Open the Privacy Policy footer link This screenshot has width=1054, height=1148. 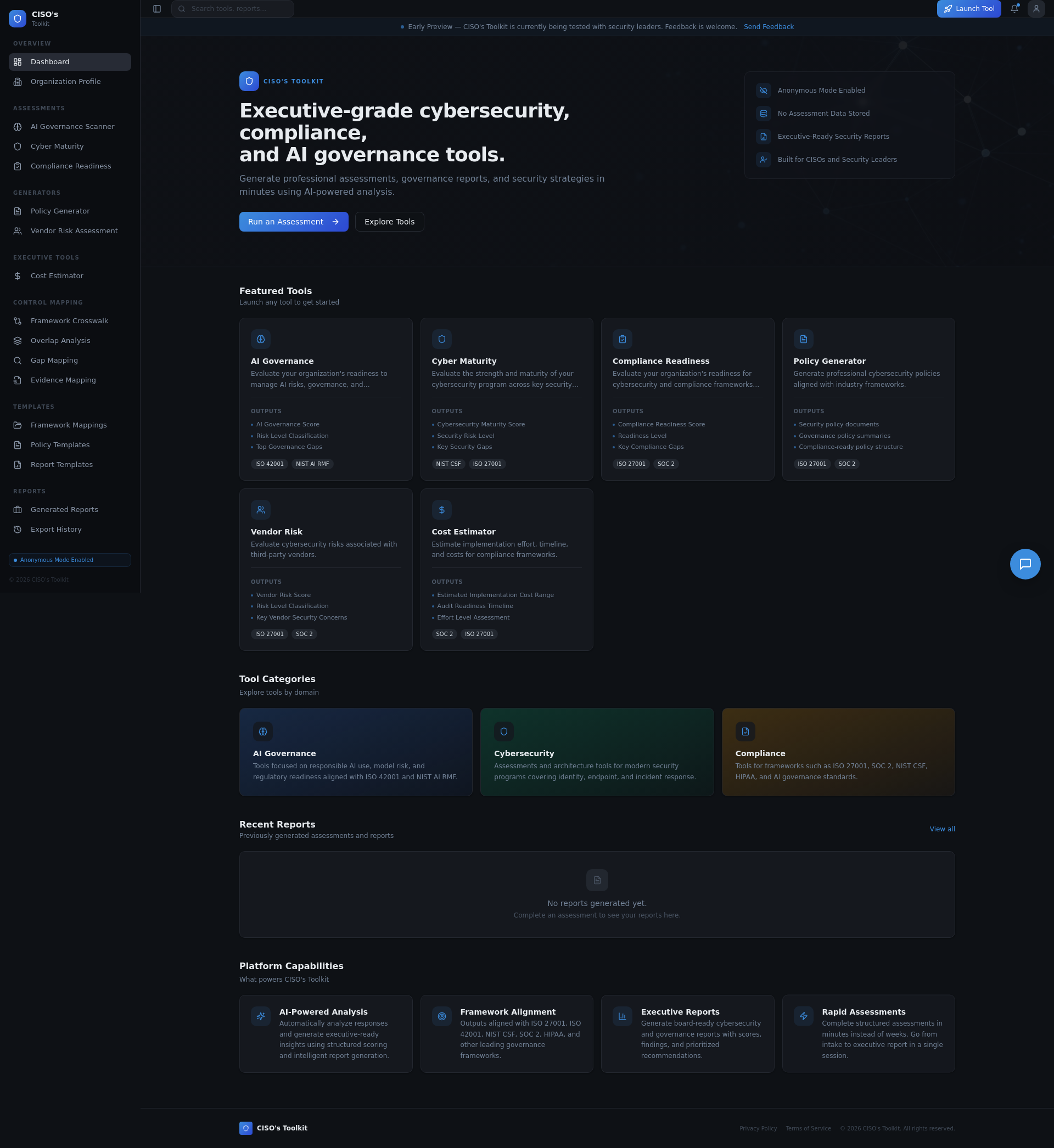coord(758,1128)
